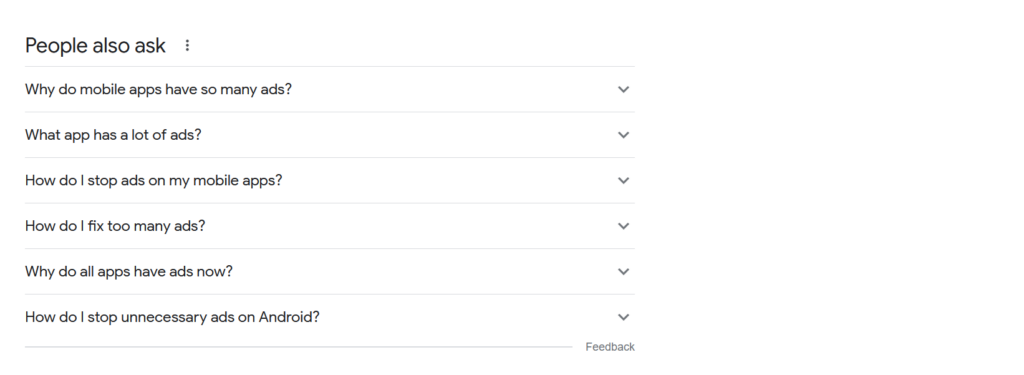Expand 'What app has a lot of ads?' question
This screenshot has width=1024, height=375.
pyautogui.click(x=329, y=135)
